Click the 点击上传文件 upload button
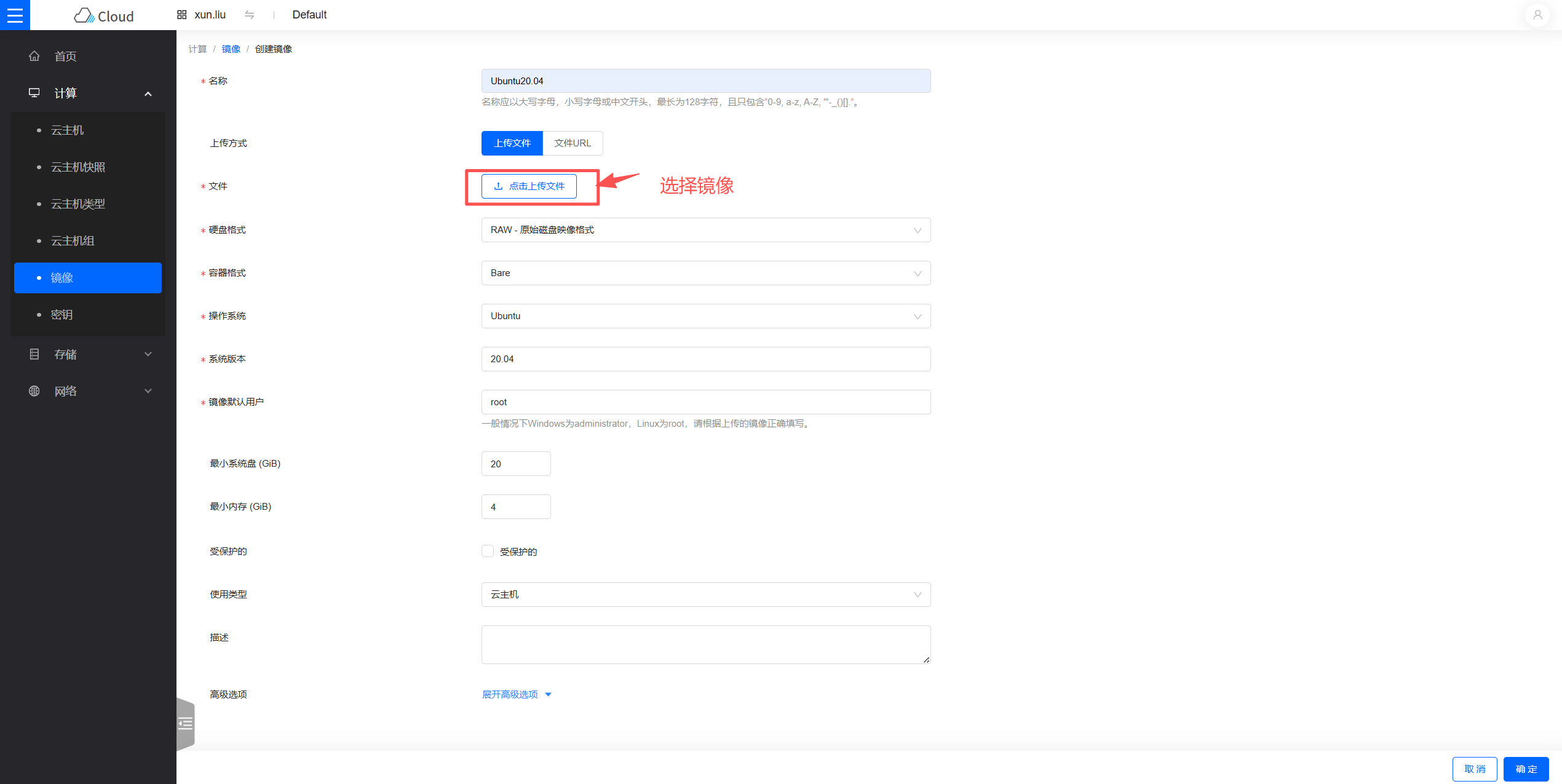 pyautogui.click(x=529, y=186)
